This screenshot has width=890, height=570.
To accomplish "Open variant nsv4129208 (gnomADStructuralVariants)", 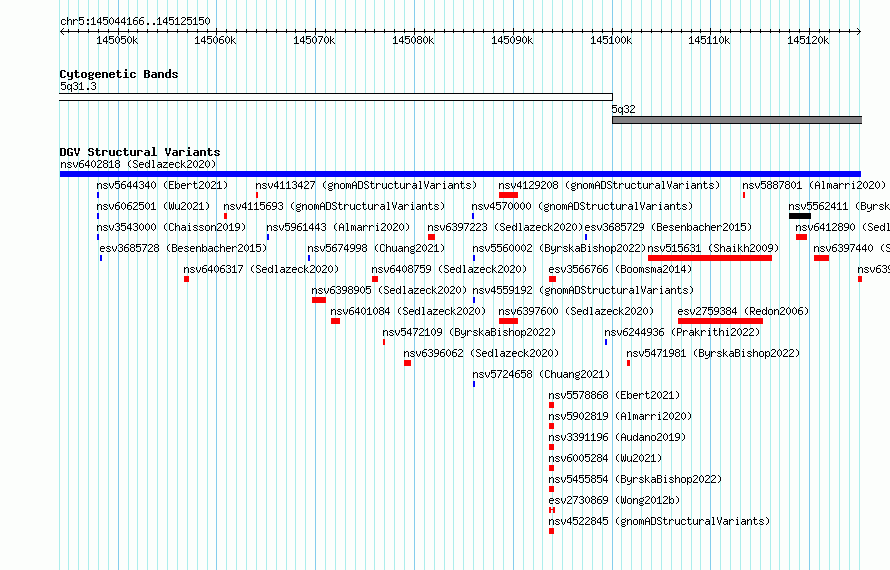I will [609, 185].
